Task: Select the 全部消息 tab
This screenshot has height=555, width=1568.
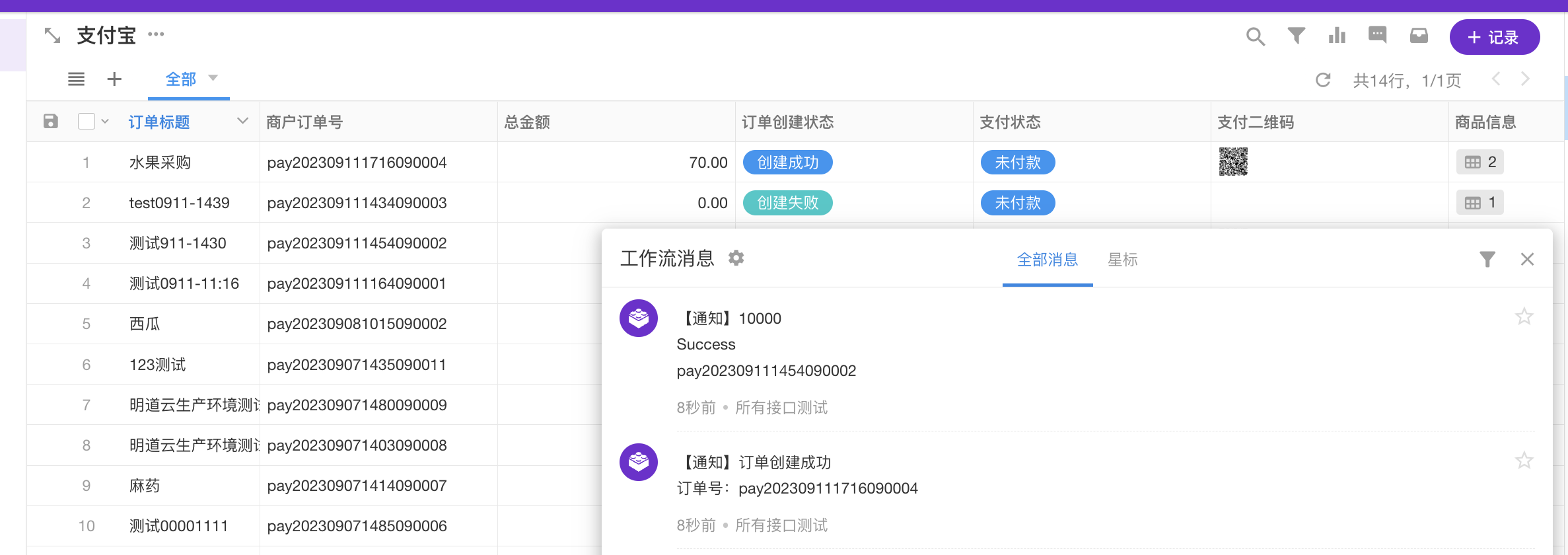Action: pyautogui.click(x=1047, y=260)
